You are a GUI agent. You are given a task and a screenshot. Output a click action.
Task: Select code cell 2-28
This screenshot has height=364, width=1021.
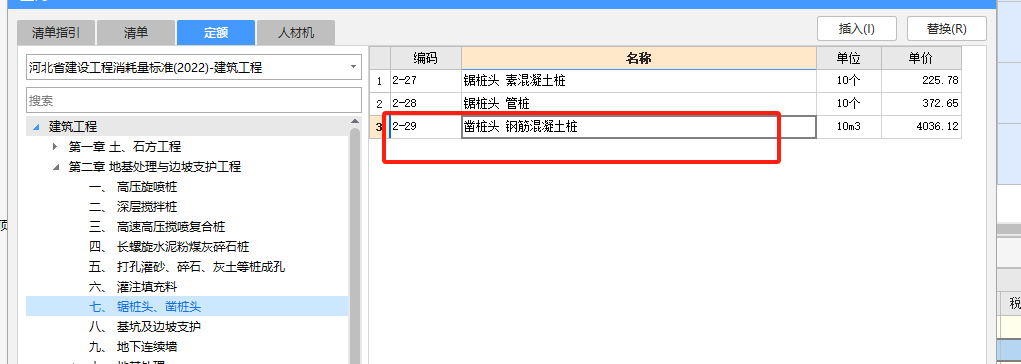(426, 104)
